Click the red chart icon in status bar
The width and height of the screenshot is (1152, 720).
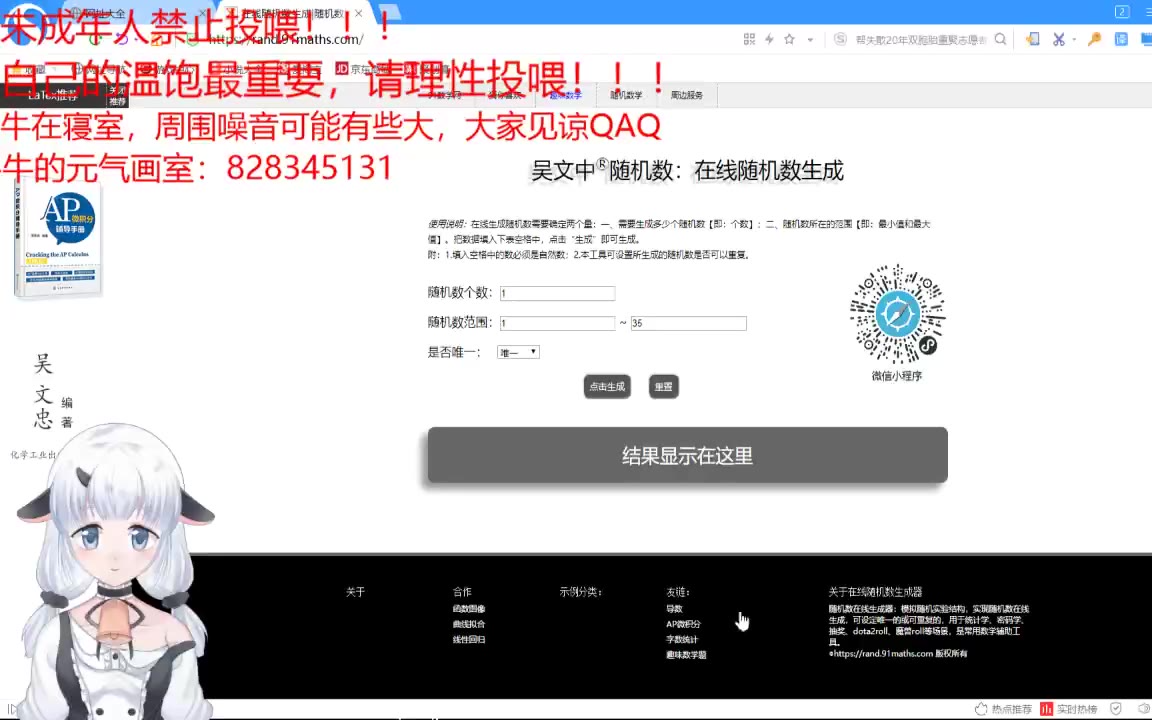pyautogui.click(x=1047, y=709)
